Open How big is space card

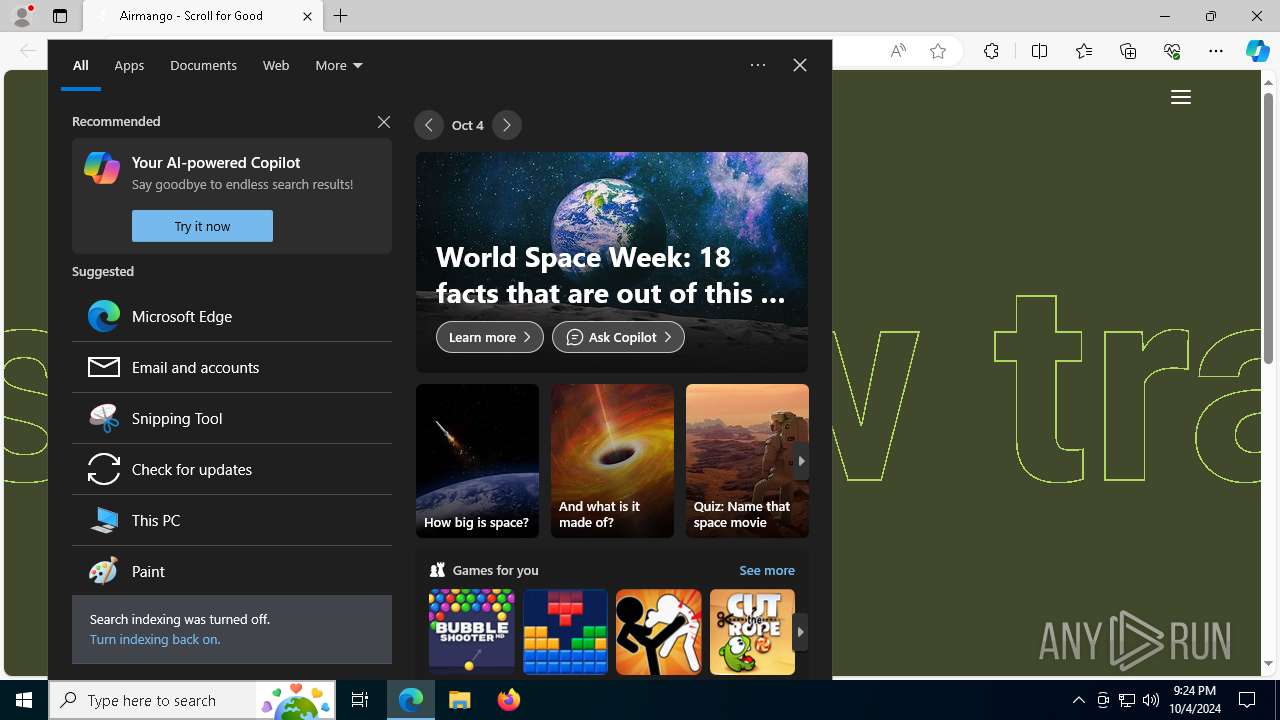477,461
